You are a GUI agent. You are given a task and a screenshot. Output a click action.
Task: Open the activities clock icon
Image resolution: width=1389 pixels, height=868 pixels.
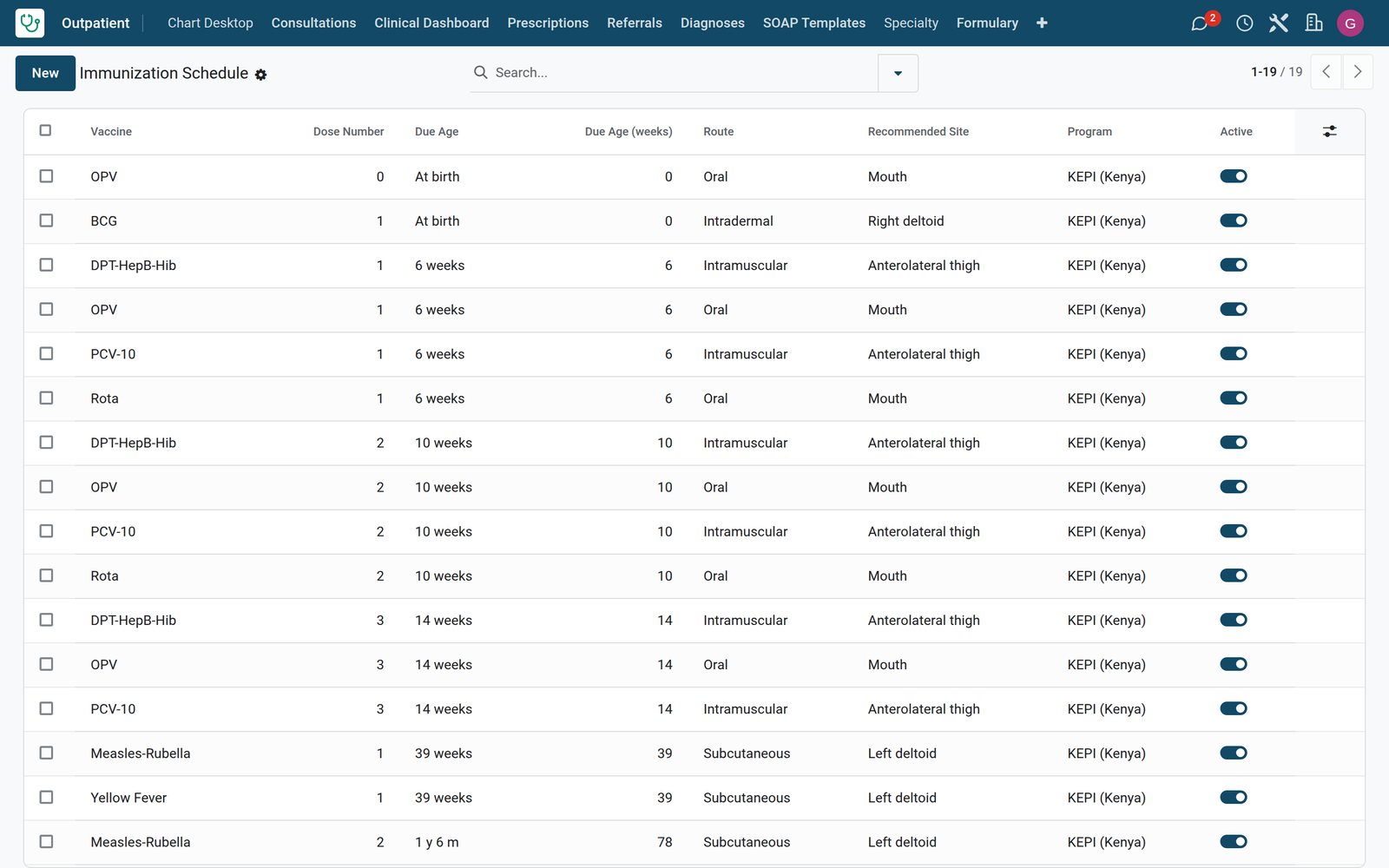(1244, 23)
